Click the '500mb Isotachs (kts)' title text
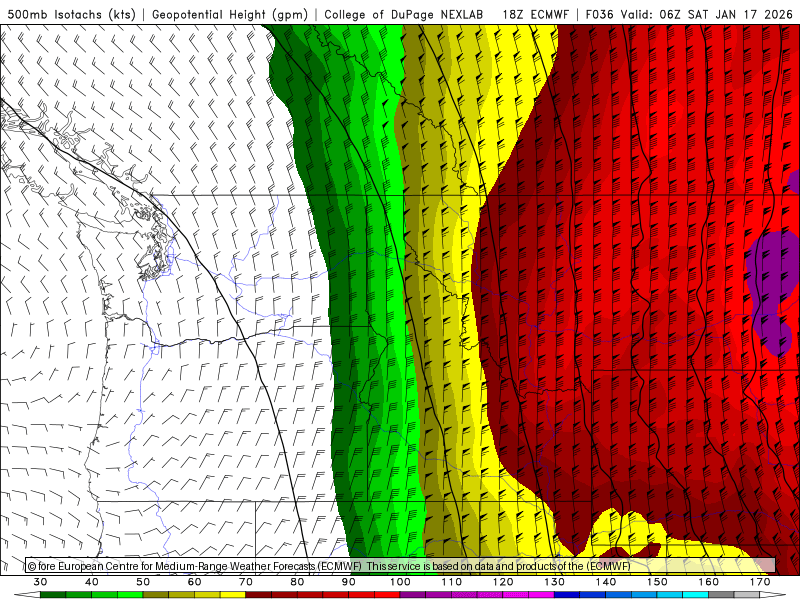Viewport: 800px width, 600px height. tap(71, 14)
